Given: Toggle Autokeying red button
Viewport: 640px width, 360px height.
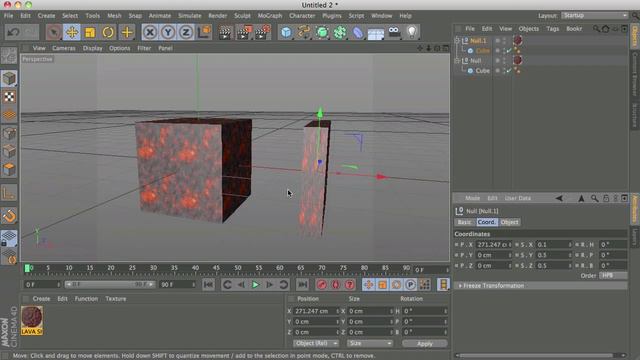Looking at the screenshot, I should tap(336, 284).
